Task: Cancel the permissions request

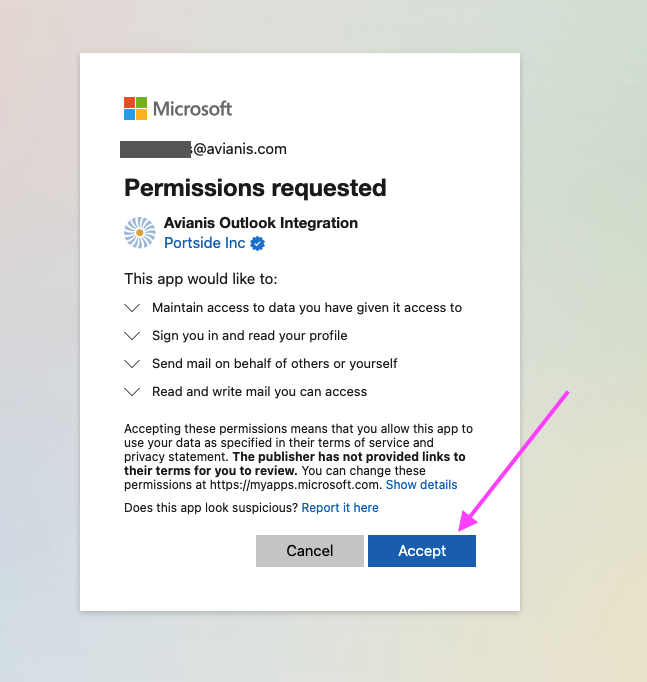Action: point(310,551)
